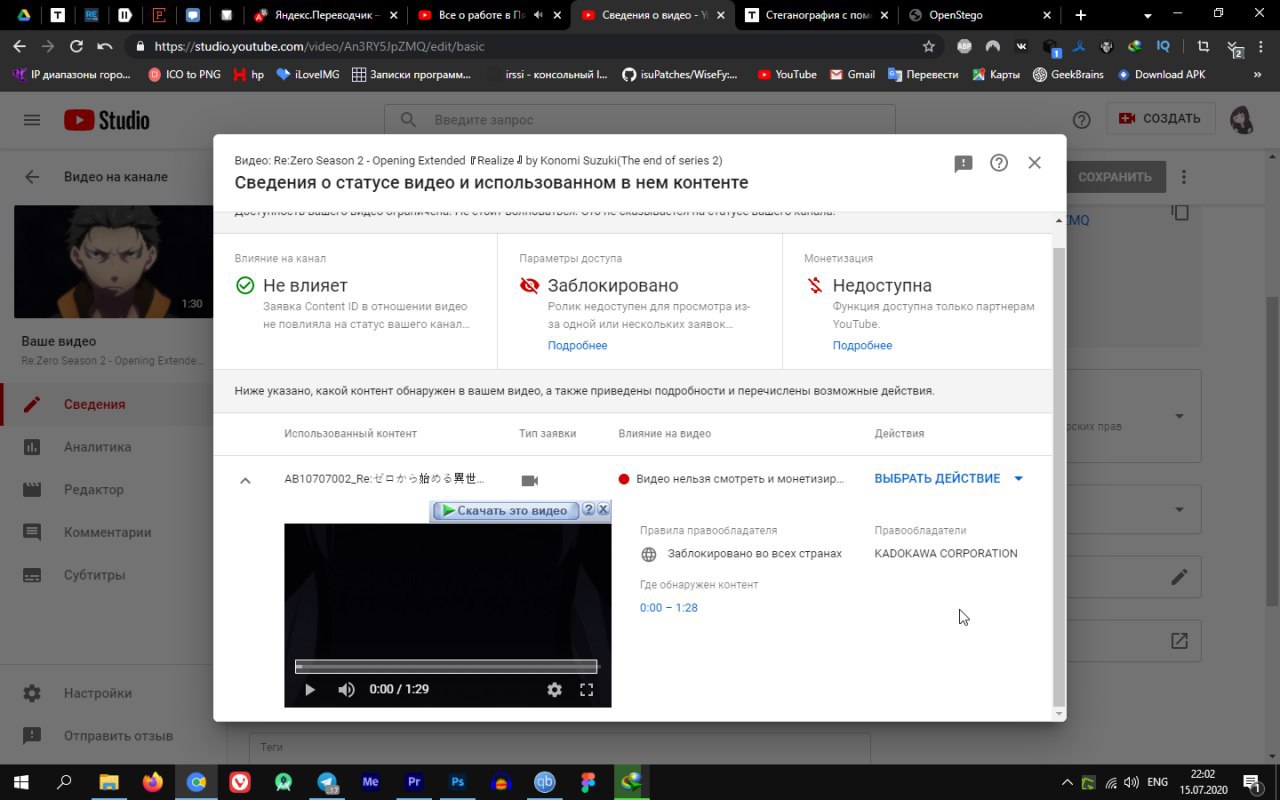The image size is (1280, 800).
Task: Open the Download APK bookmark
Action: (1162, 74)
